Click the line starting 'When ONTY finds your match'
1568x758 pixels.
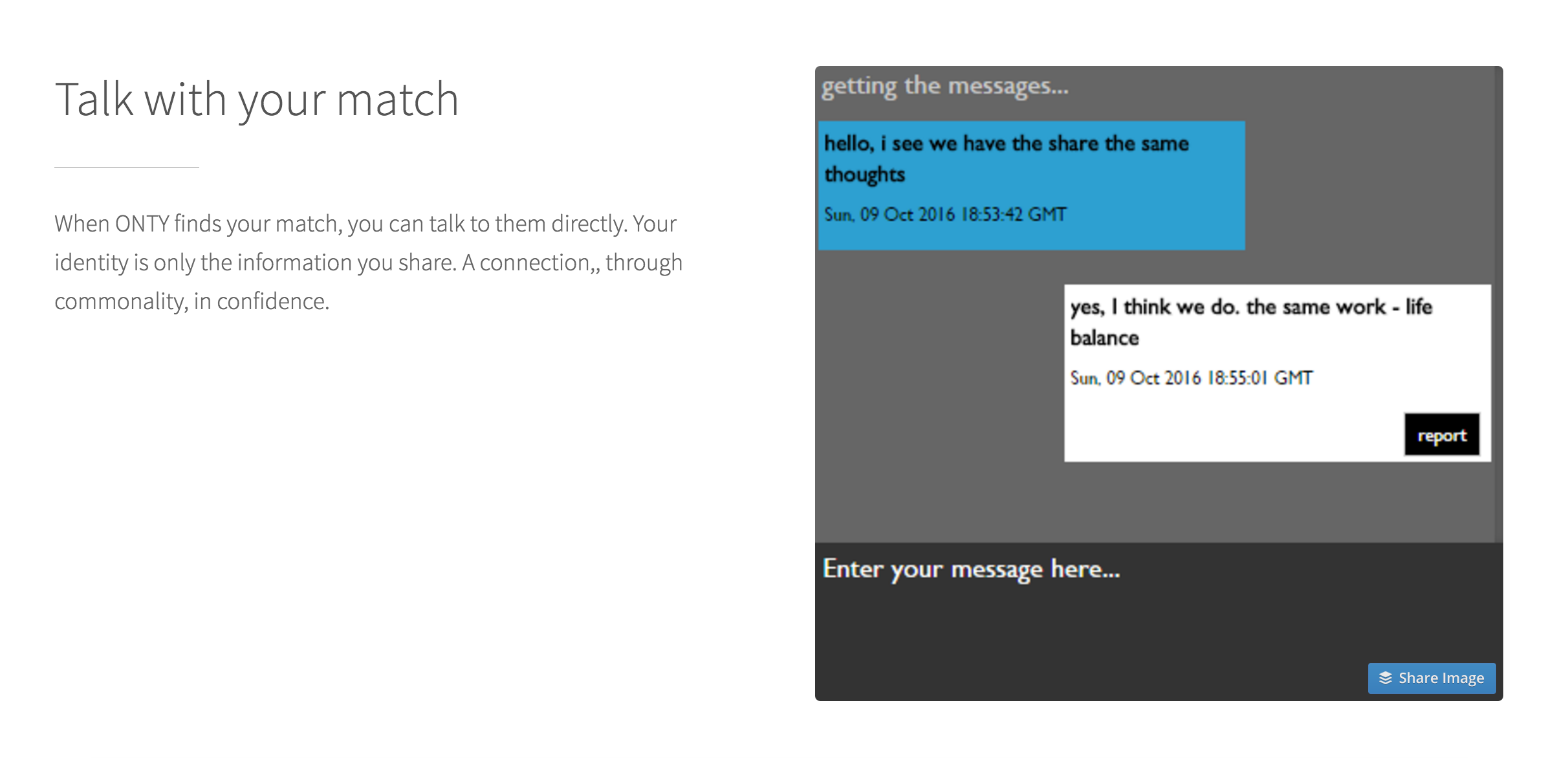(365, 224)
